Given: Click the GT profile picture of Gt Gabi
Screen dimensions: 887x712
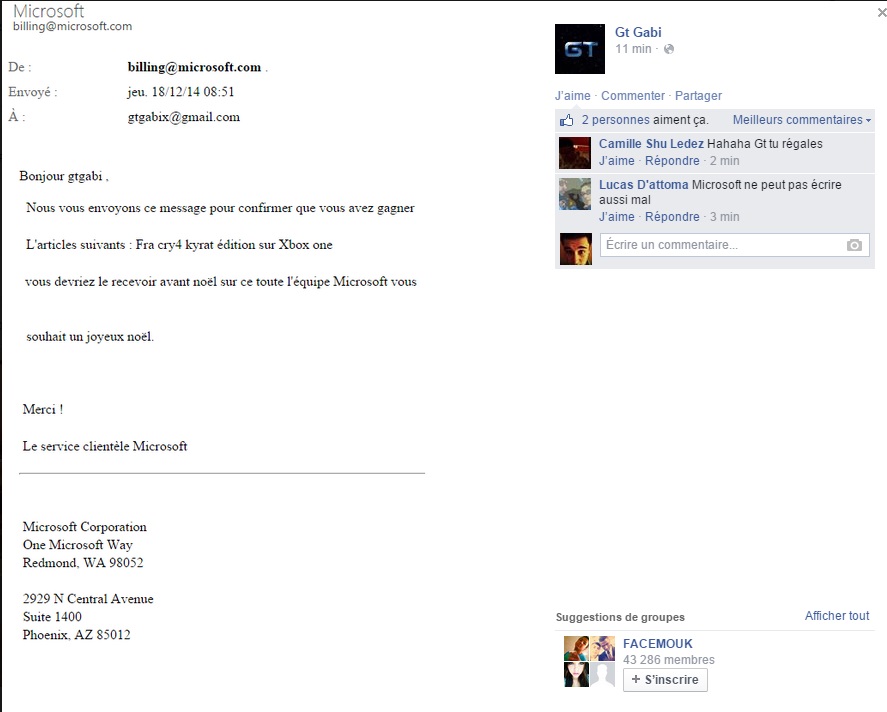Looking at the screenshot, I should pos(580,49).
